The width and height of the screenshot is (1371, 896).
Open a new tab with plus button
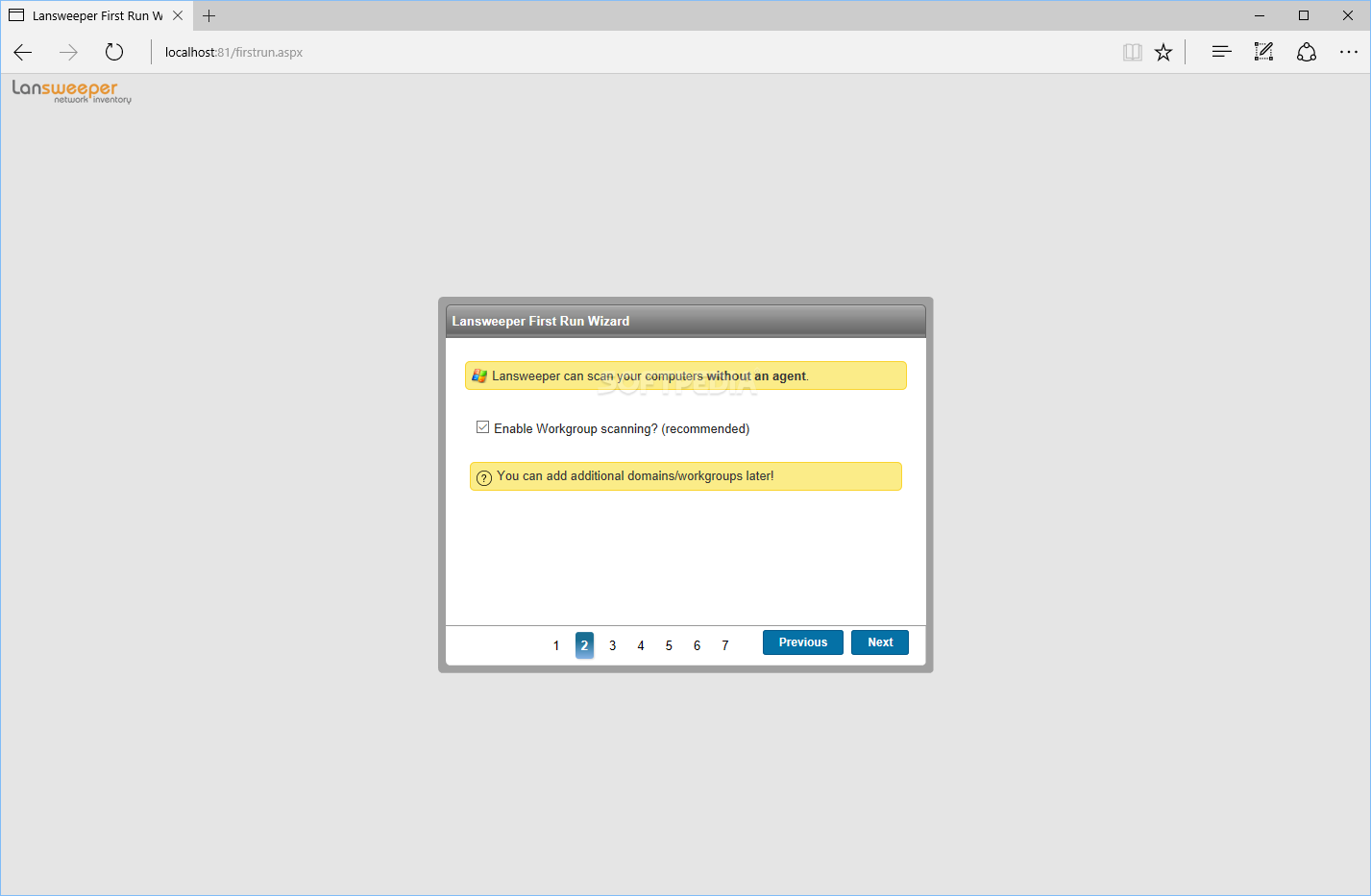(209, 15)
